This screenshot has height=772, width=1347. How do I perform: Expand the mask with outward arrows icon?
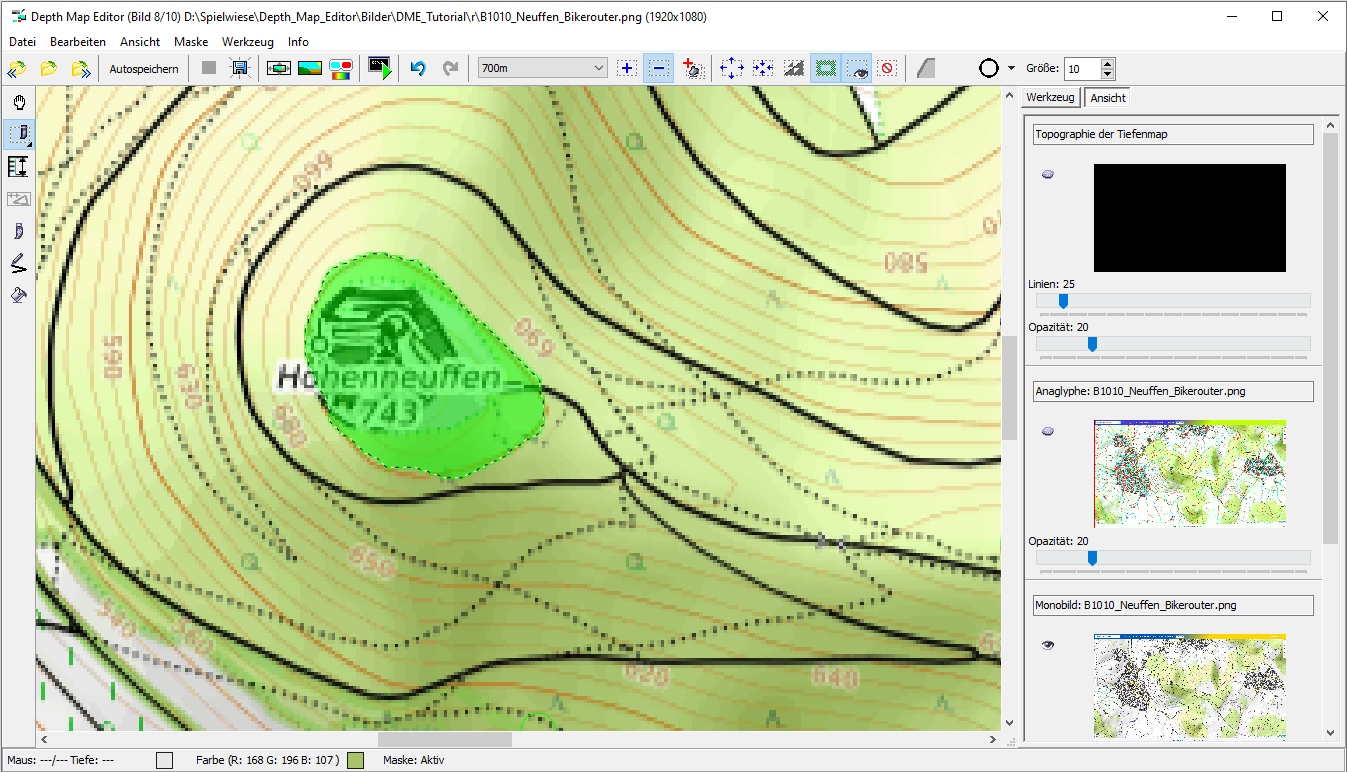coord(731,68)
